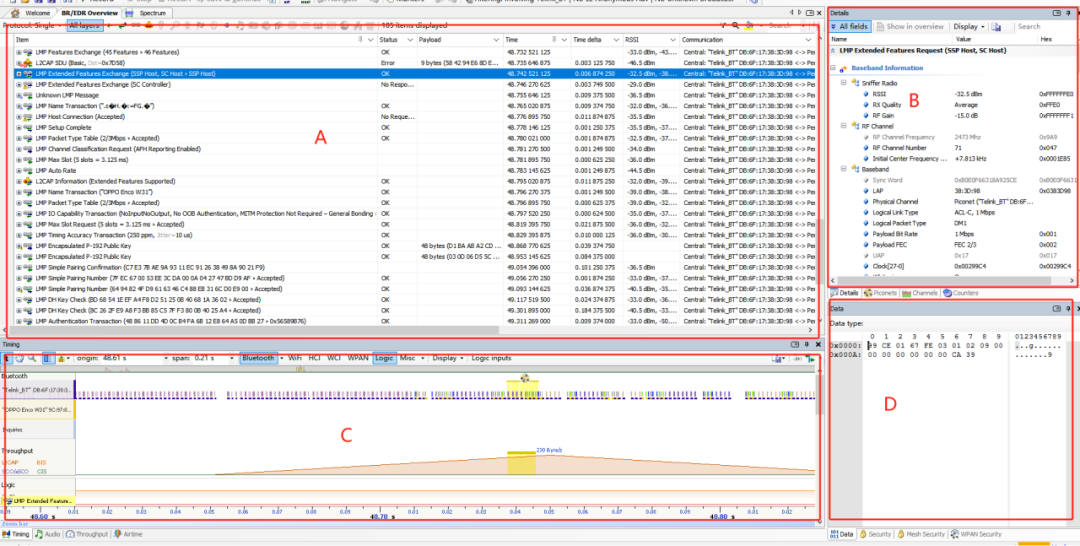Toggle the Bluetooth filter in Timing toolbar
Image resolution: width=1080 pixels, height=546 pixels.
click(x=258, y=358)
